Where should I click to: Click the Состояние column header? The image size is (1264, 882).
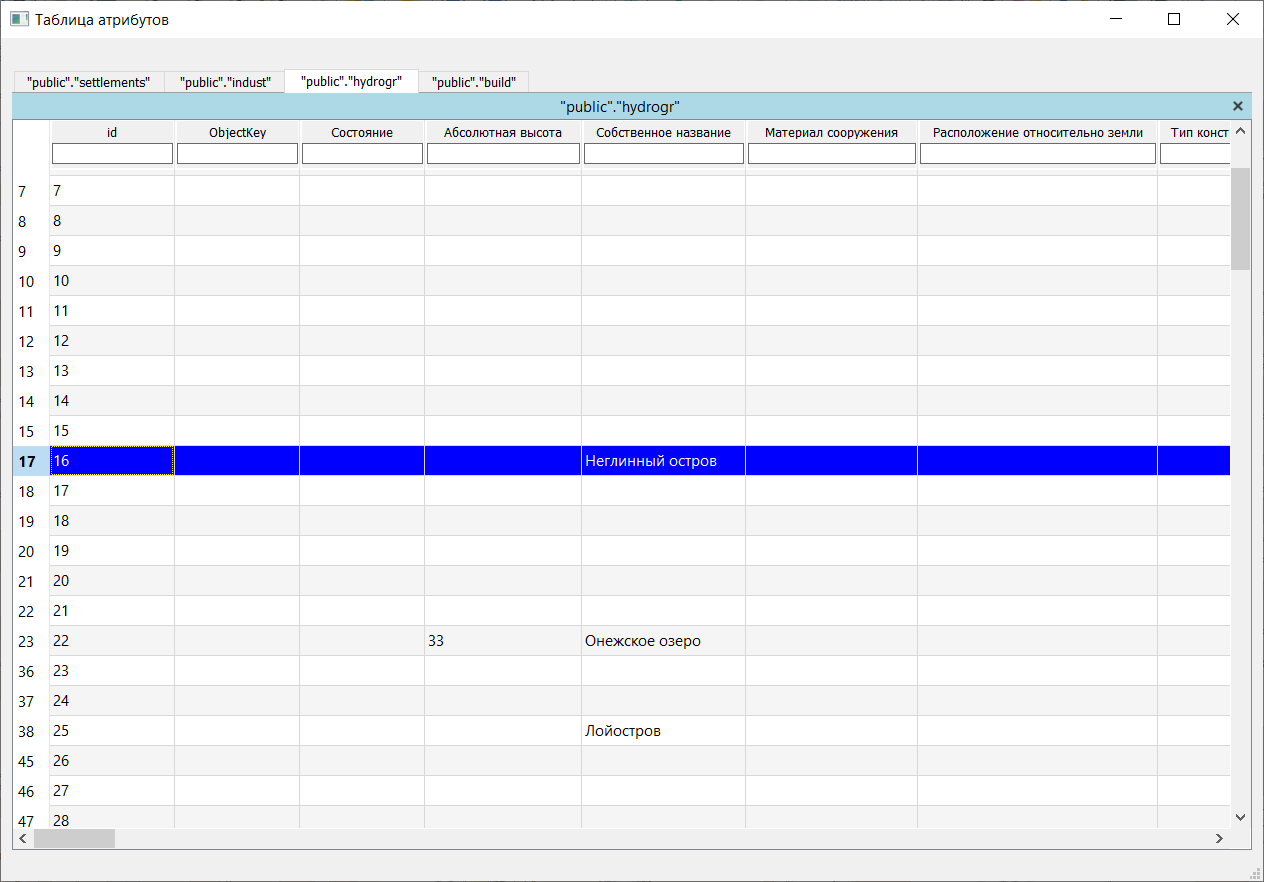tap(362, 132)
